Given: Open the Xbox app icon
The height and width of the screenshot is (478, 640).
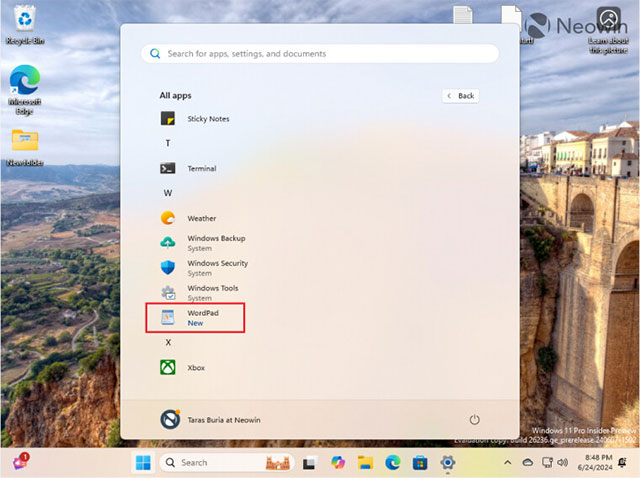Looking at the screenshot, I should pos(168,367).
